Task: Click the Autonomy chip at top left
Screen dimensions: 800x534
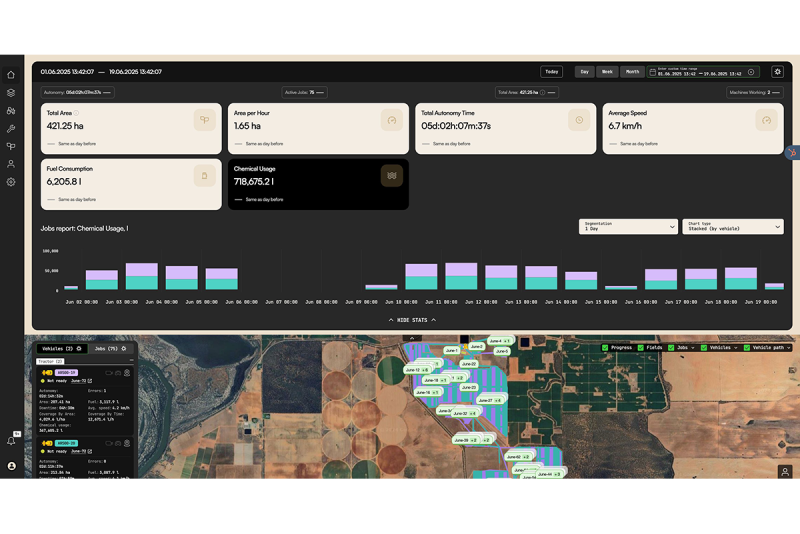Action: [77, 93]
